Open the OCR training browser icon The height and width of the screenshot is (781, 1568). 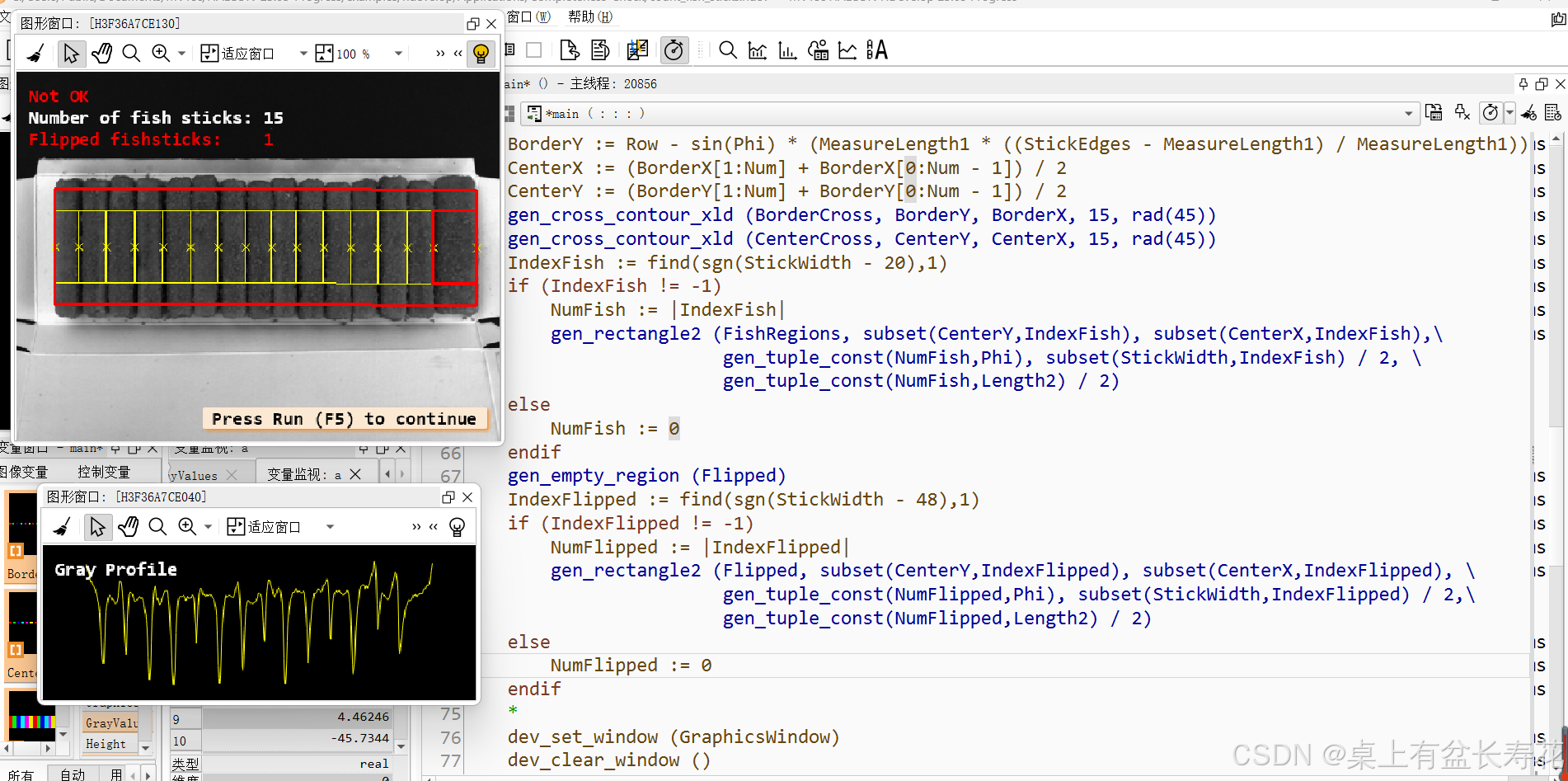877,50
